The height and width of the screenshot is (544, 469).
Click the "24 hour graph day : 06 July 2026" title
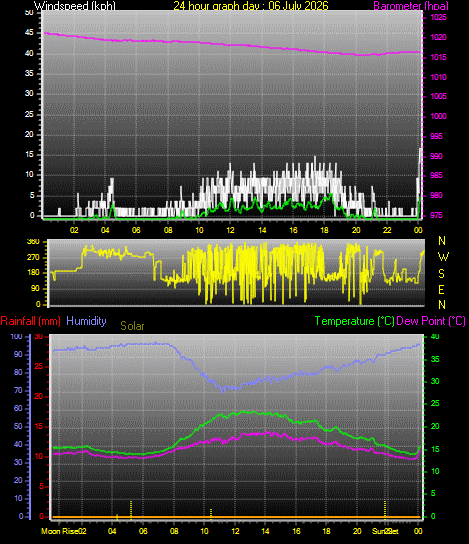tap(250, 6)
